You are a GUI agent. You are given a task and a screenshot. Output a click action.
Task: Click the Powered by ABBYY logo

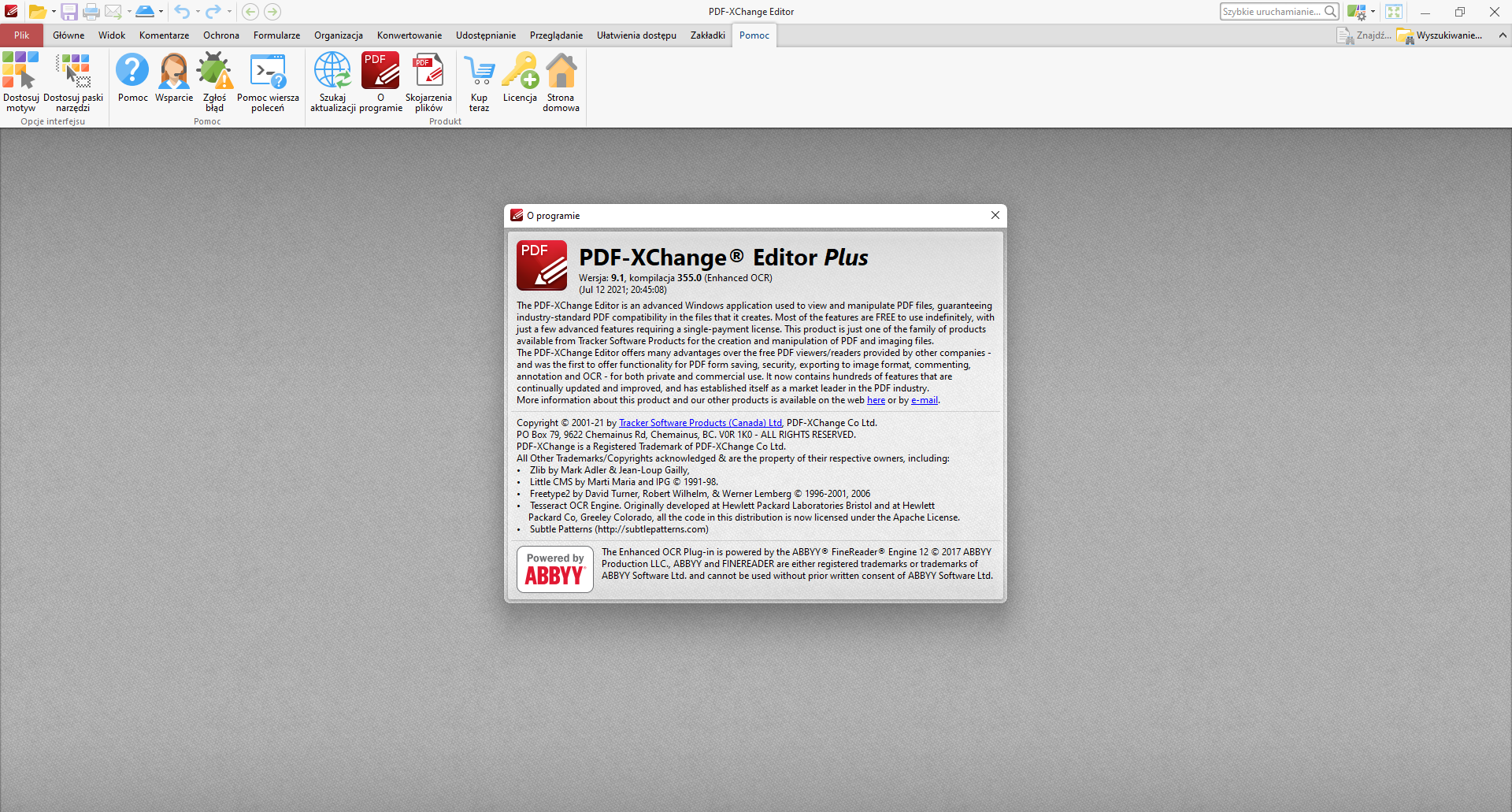click(555, 569)
